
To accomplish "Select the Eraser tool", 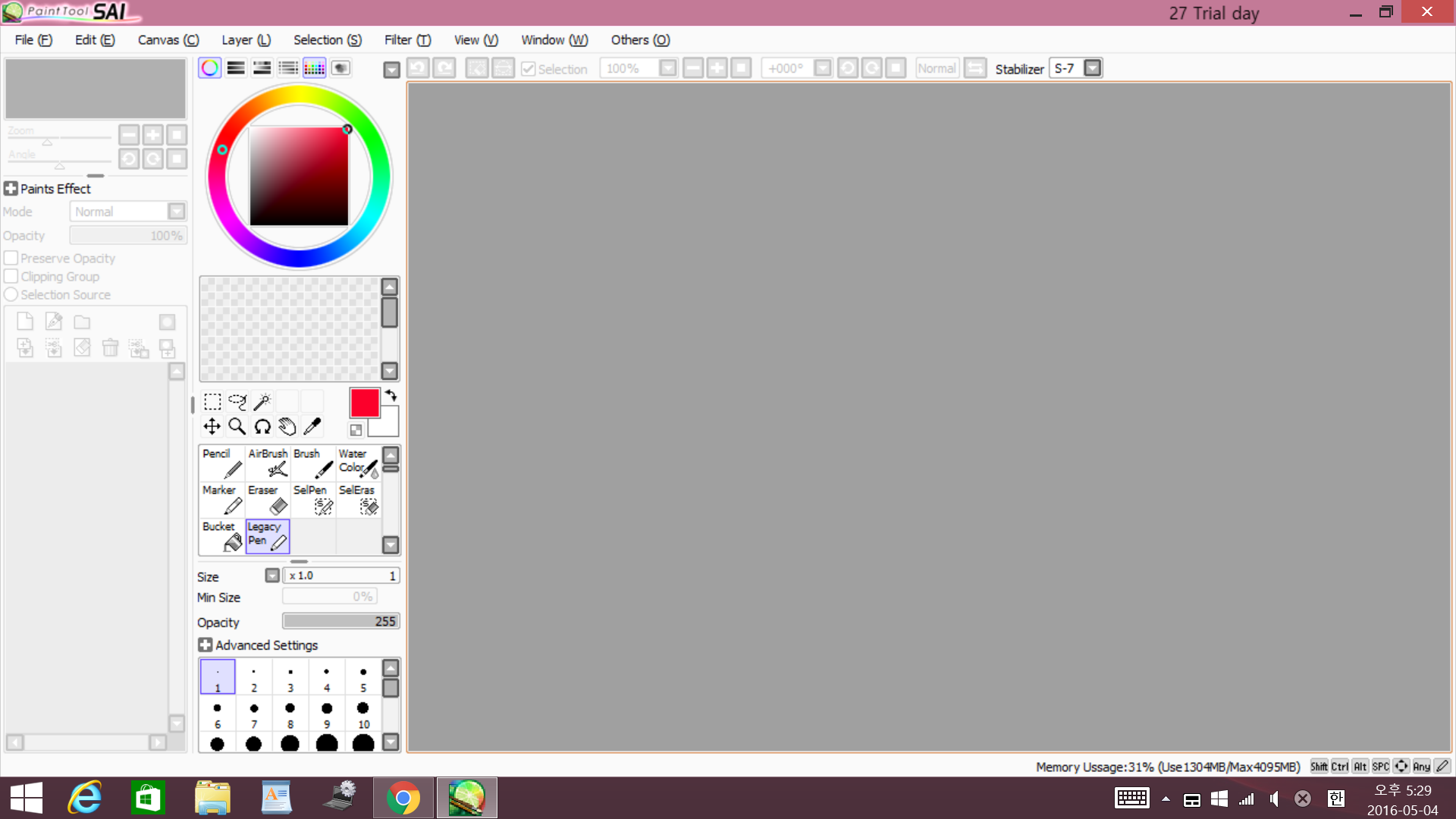I will 268,500.
